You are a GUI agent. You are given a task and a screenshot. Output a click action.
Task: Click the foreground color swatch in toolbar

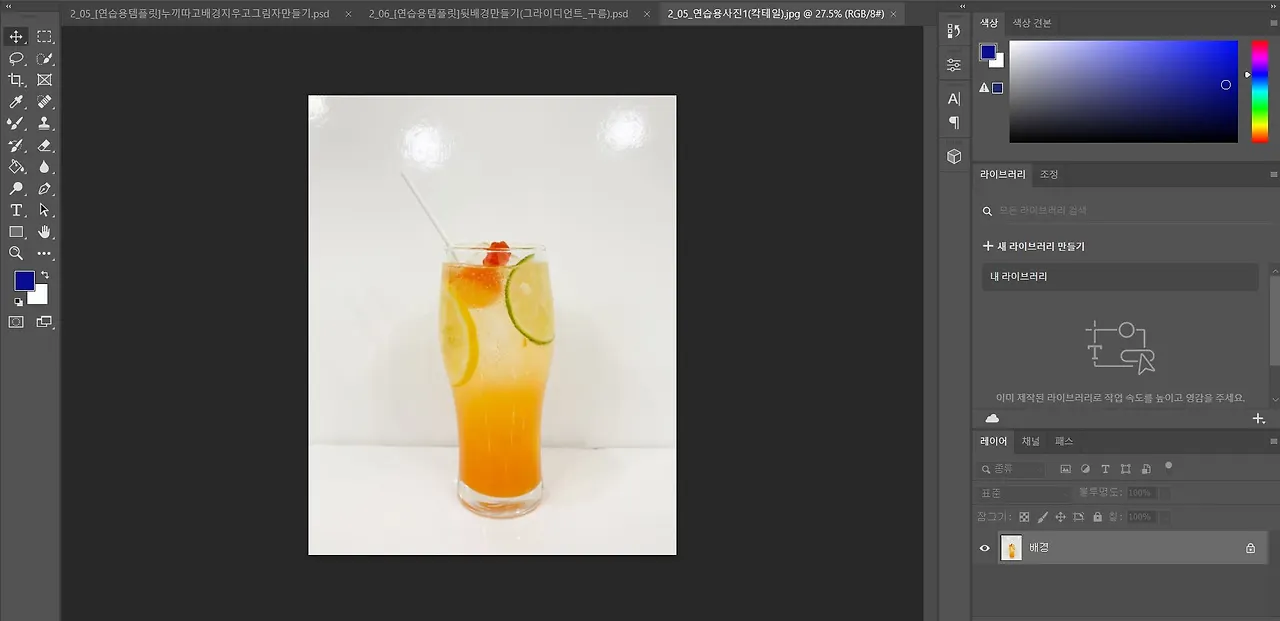pyautogui.click(x=24, y=281)
